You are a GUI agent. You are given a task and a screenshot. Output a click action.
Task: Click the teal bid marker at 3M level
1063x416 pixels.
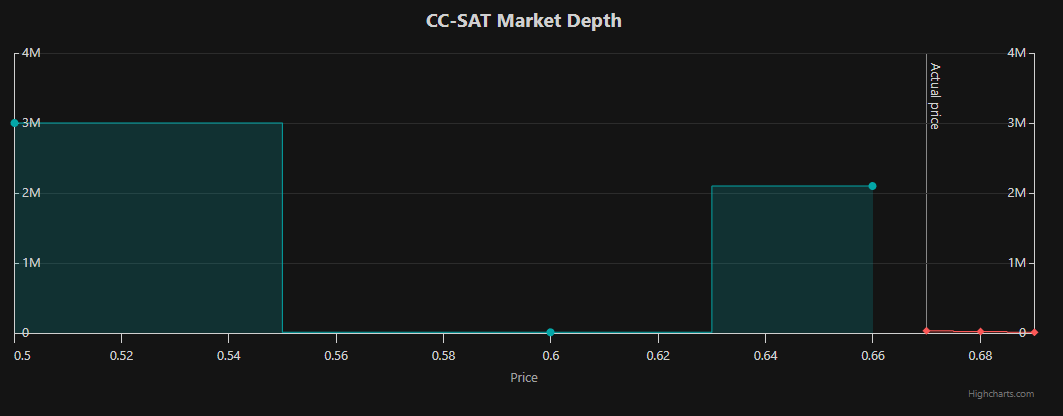[14, 123]
